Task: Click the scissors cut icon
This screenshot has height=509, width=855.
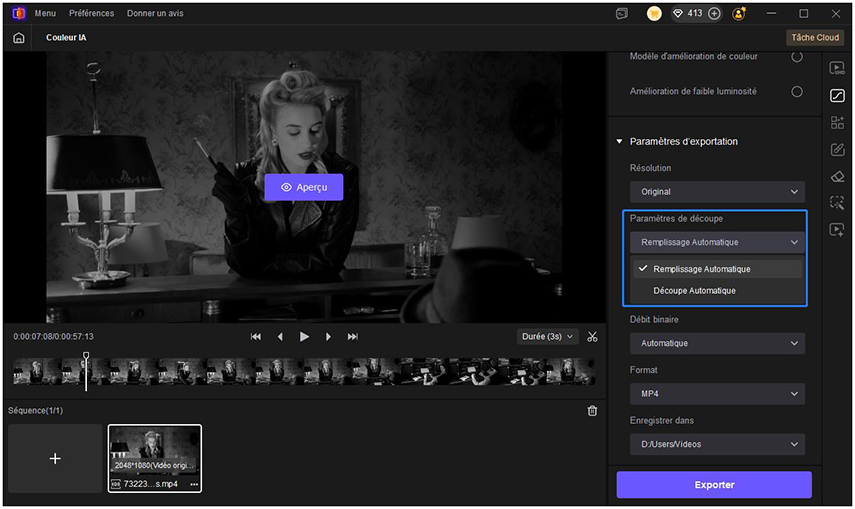Action: (x=592, y=337)
